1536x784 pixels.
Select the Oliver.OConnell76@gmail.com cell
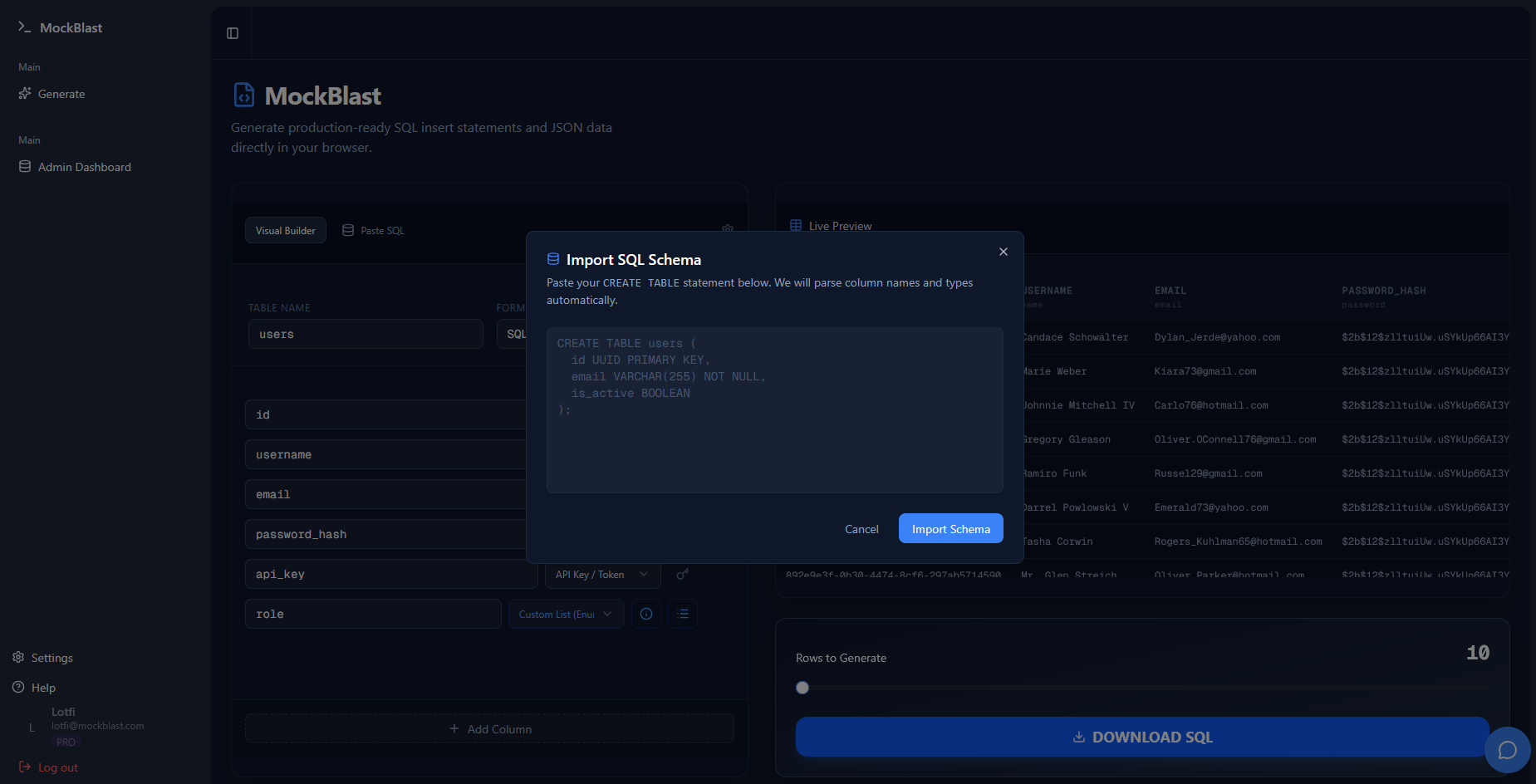(1235, 439)
